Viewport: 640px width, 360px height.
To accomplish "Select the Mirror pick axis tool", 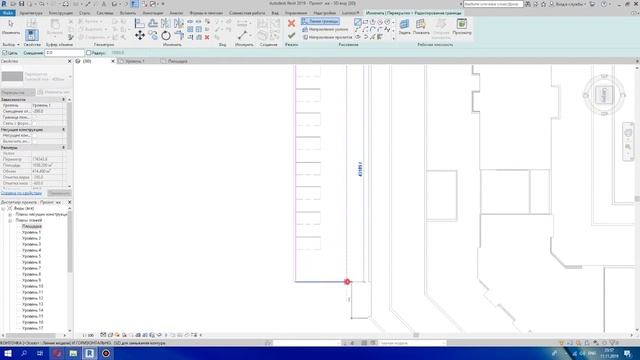I will (166, 23).
